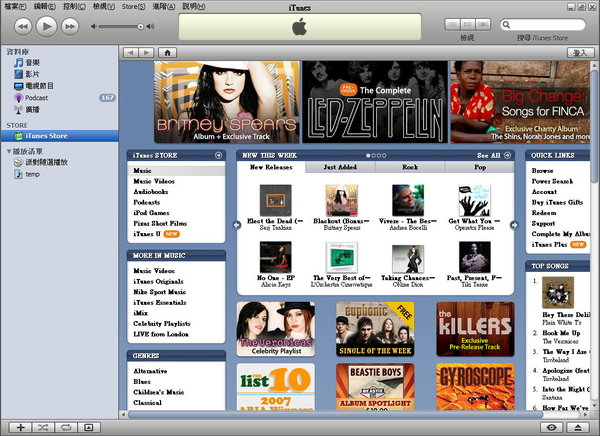Viewport: 600px width, 436px height.
Task: Open the Songs for FINCA banner
Action: [x=520, y=102]
